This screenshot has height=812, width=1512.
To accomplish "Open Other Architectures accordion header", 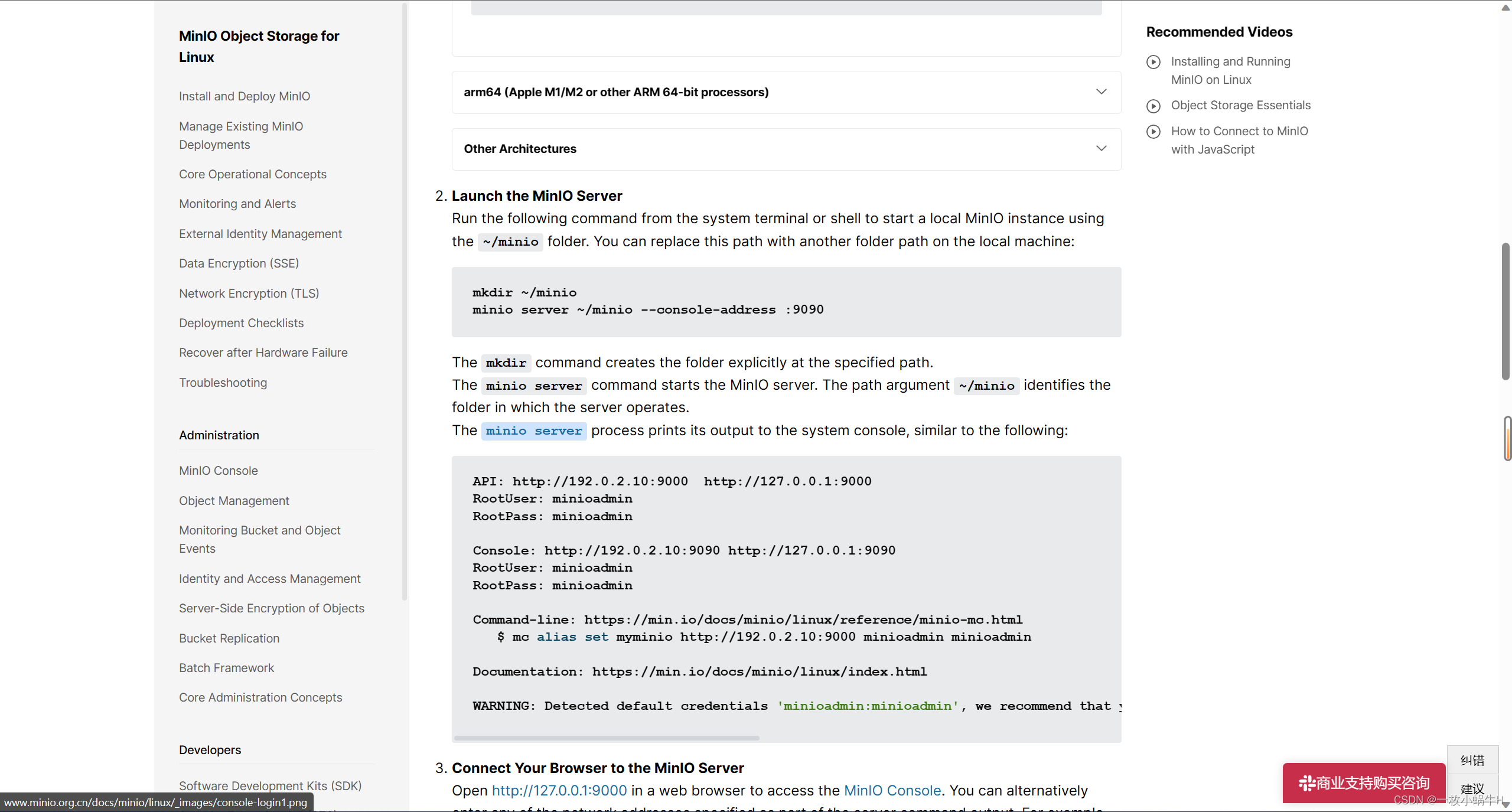I will 786,149.
